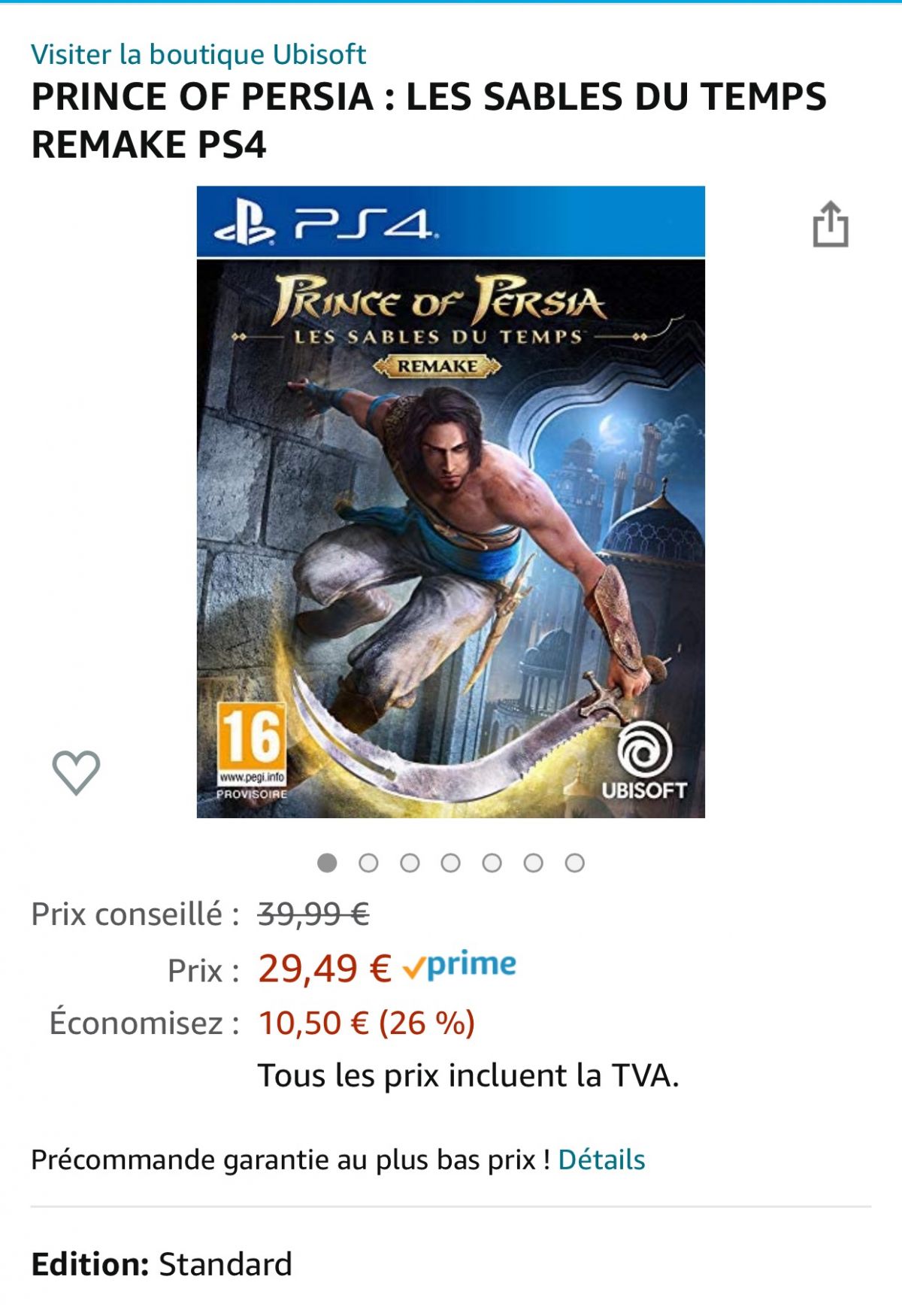Tap the Ubisoft logo on cover art
The height and width of the screenshot is (1316, 902).
pos(644,763)
